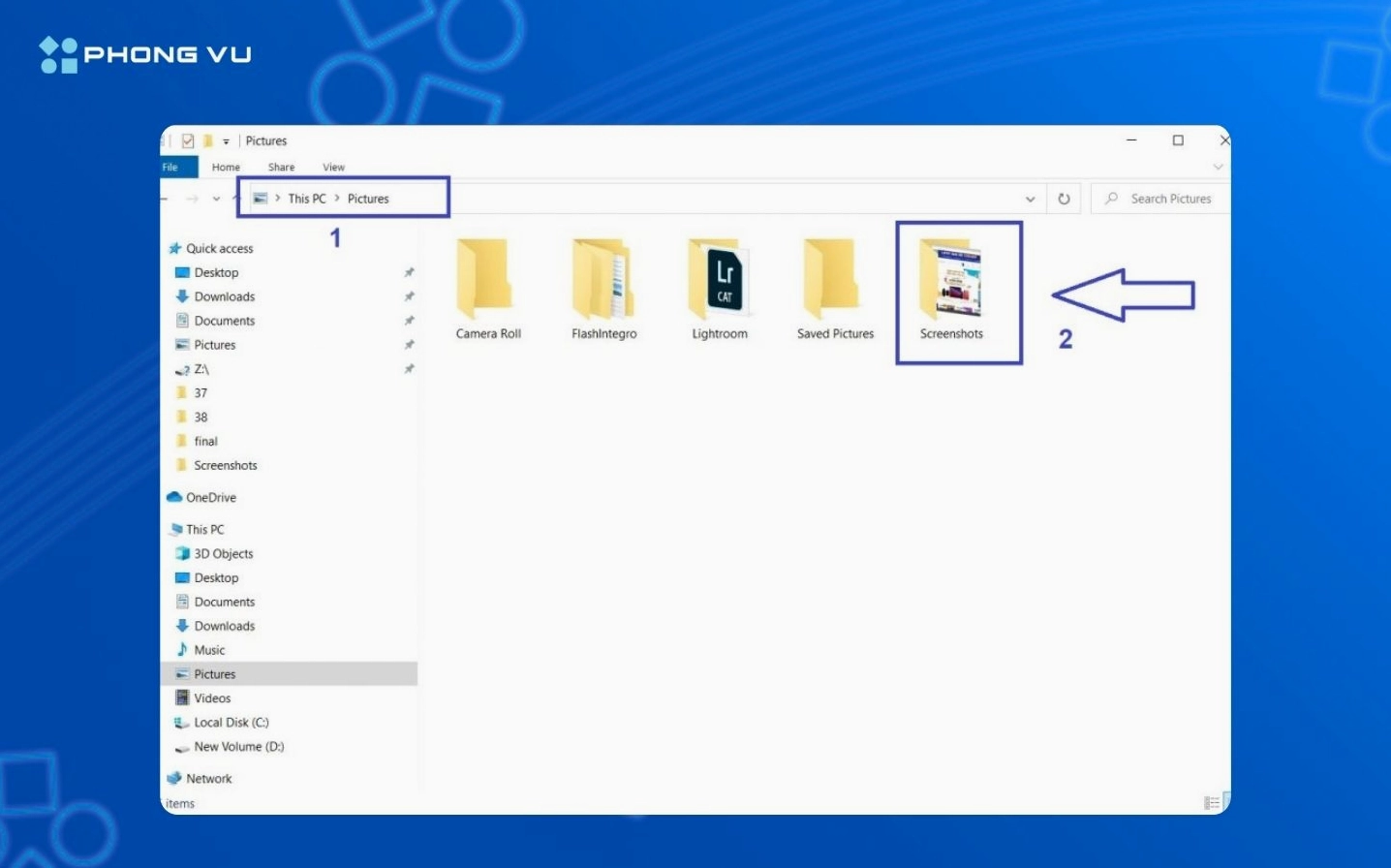Switch to the View ribbon tab
The image size is (1391, 868).
(333, 168)
